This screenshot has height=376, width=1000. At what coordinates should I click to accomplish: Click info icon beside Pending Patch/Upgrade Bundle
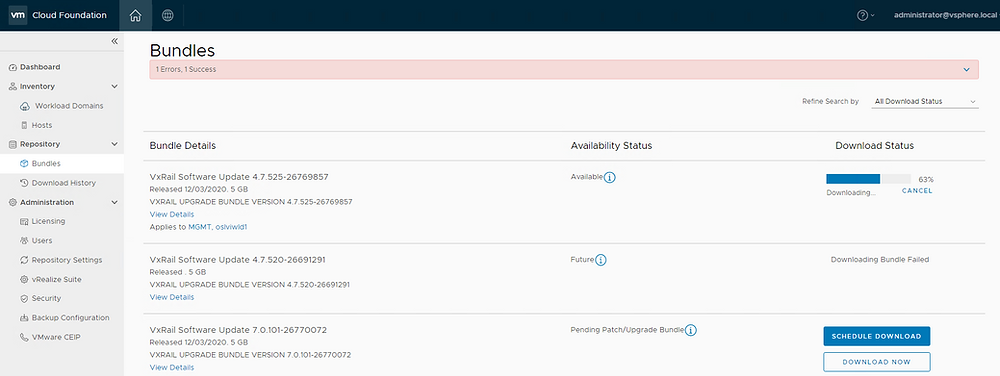[x=691, y=330]
